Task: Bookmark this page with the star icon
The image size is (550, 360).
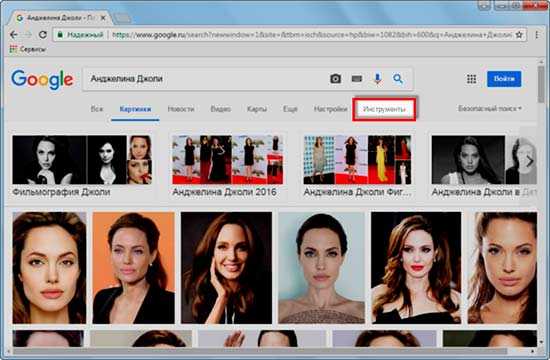Action: (x=519, y=35)
